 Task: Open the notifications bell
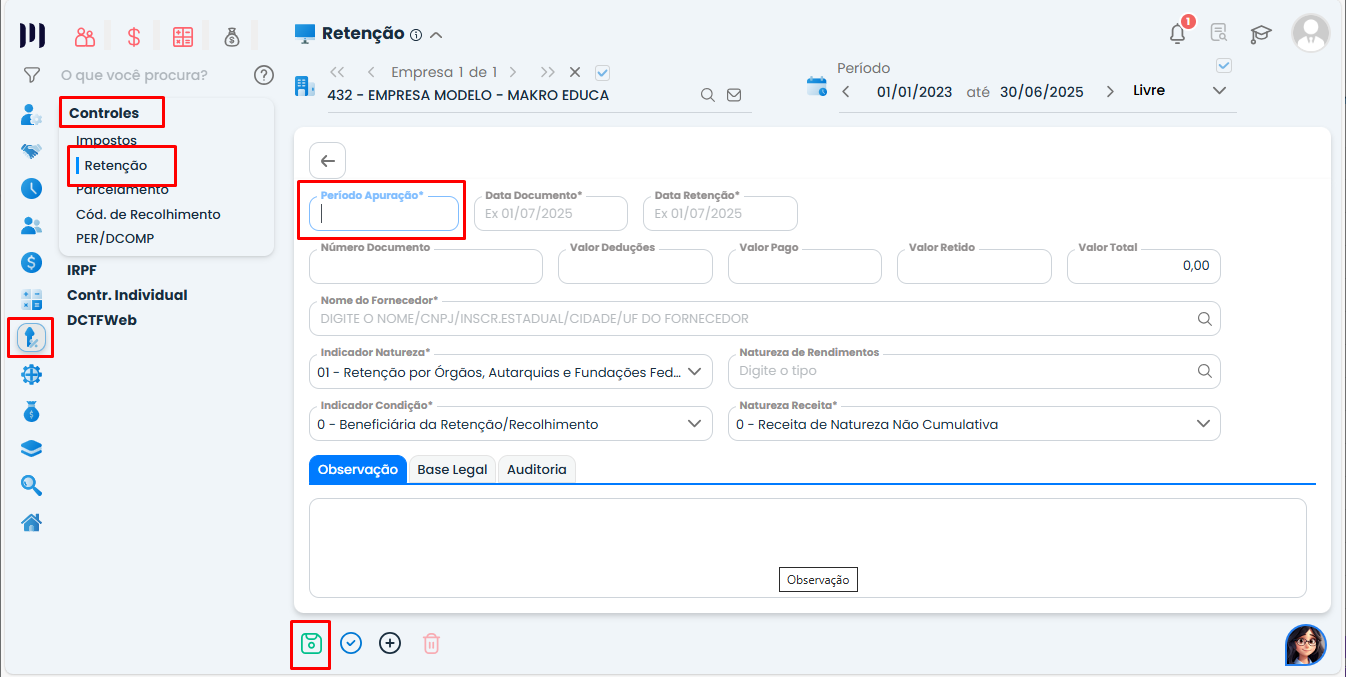(1177, 34)
